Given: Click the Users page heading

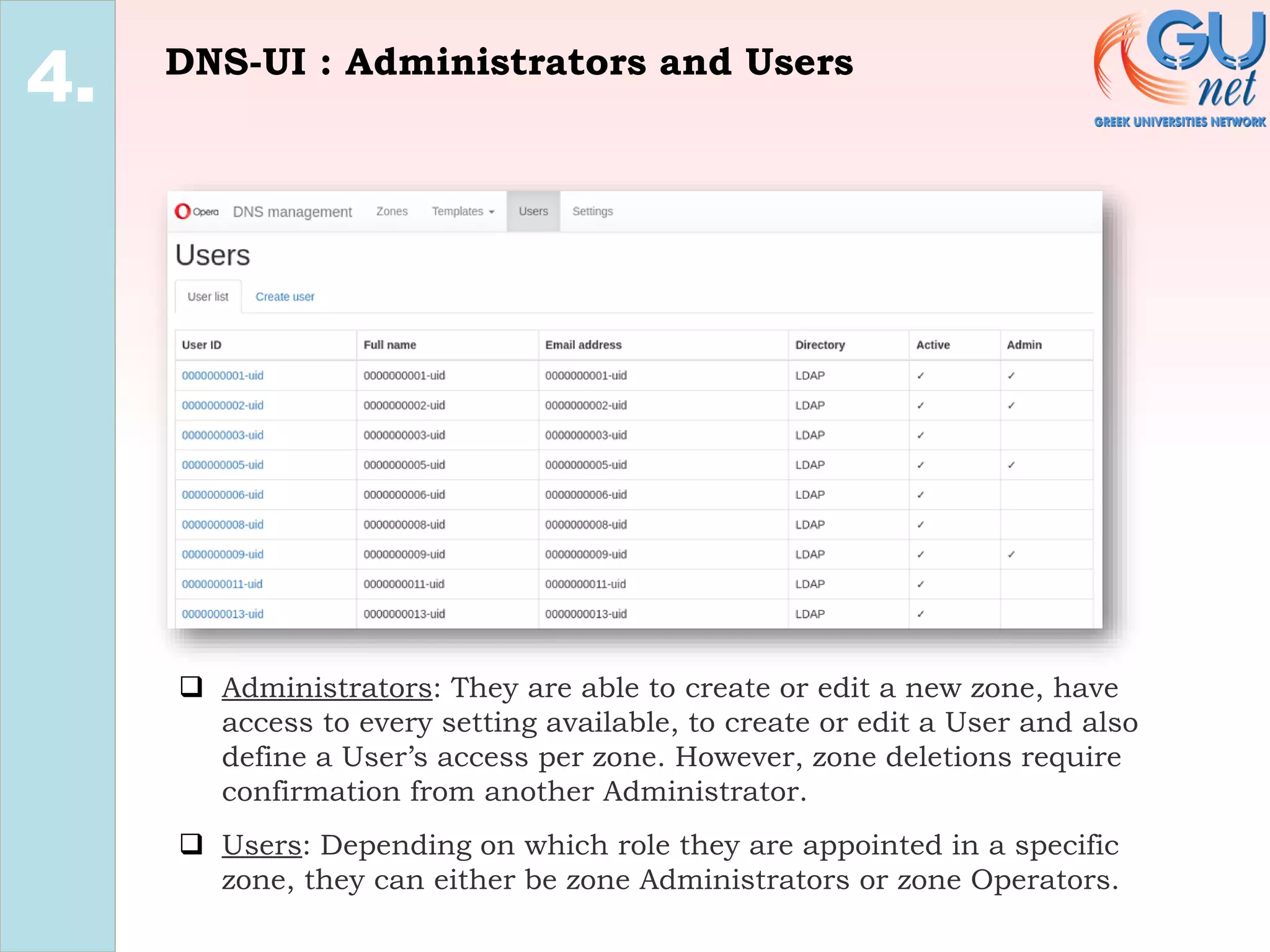Looking at the screenshot, I should [x=213, y=255].
